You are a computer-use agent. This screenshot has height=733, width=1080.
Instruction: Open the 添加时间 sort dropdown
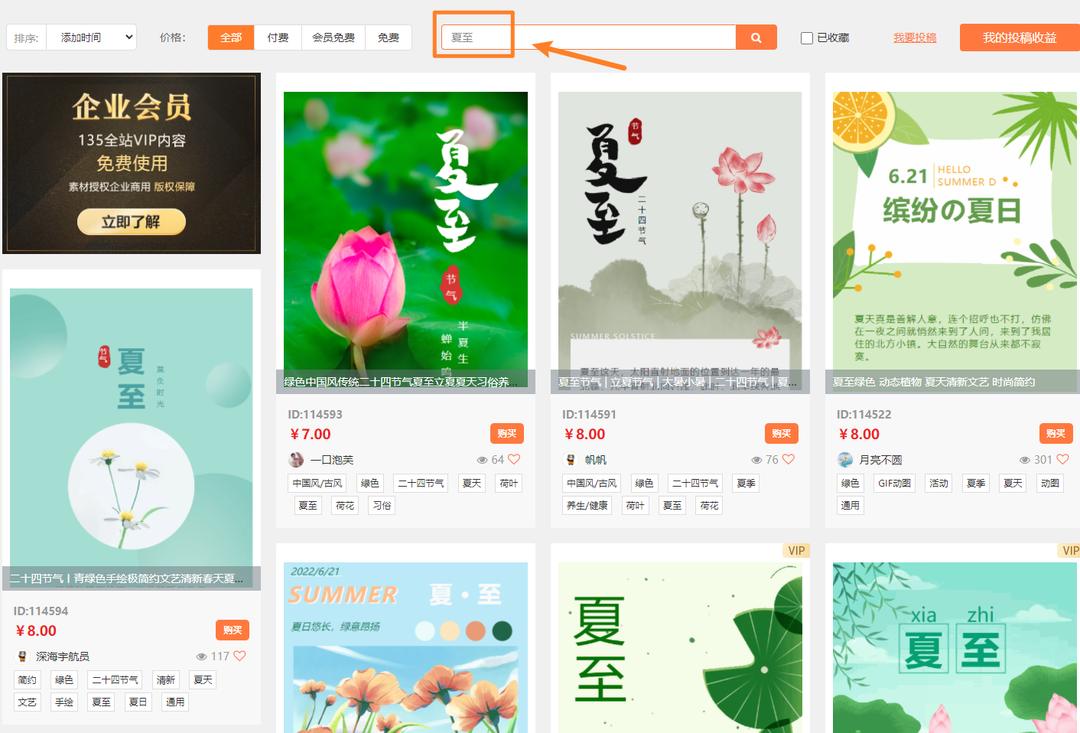click(x=91, y=38)
